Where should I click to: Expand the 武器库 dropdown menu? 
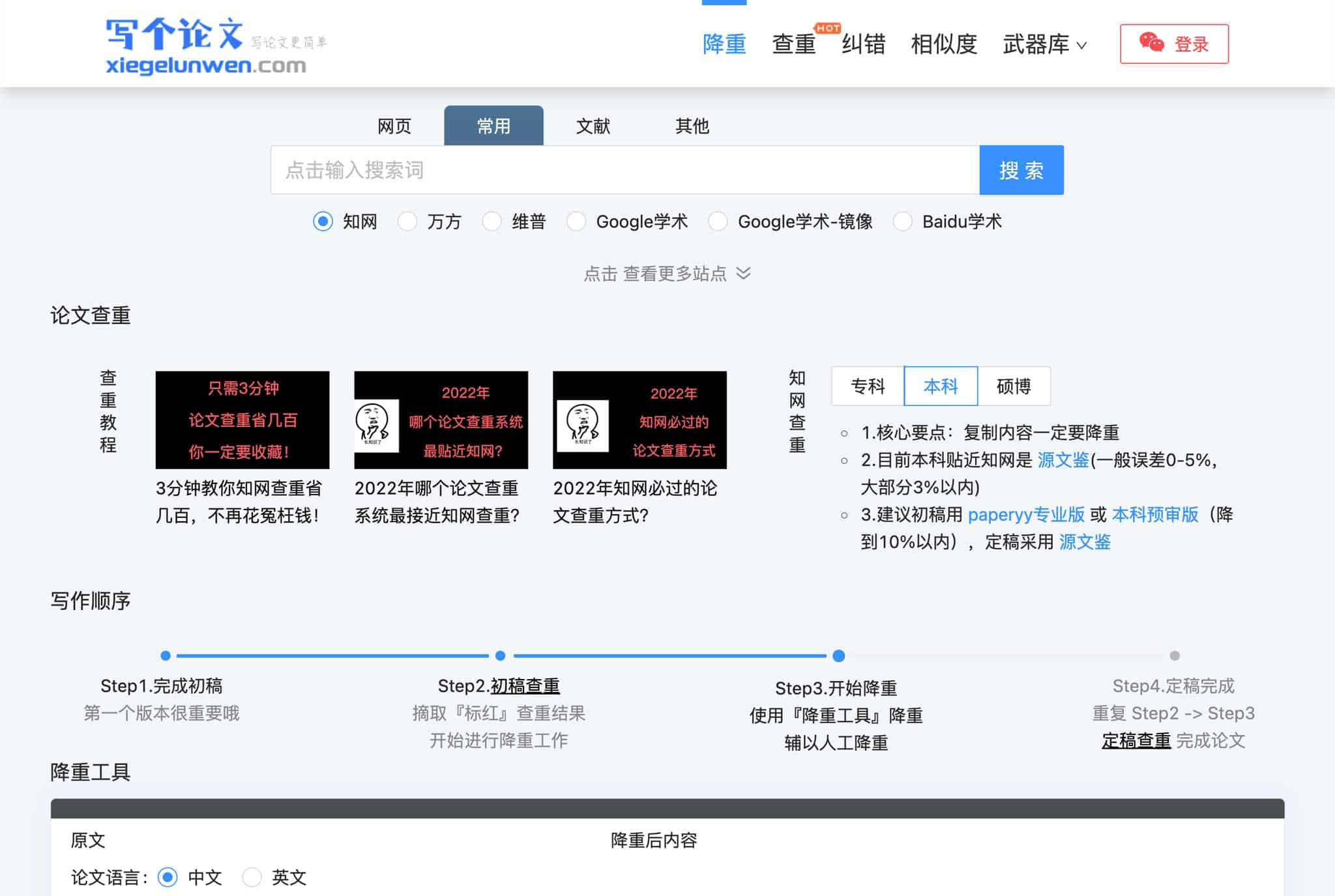click(1044, 44)
